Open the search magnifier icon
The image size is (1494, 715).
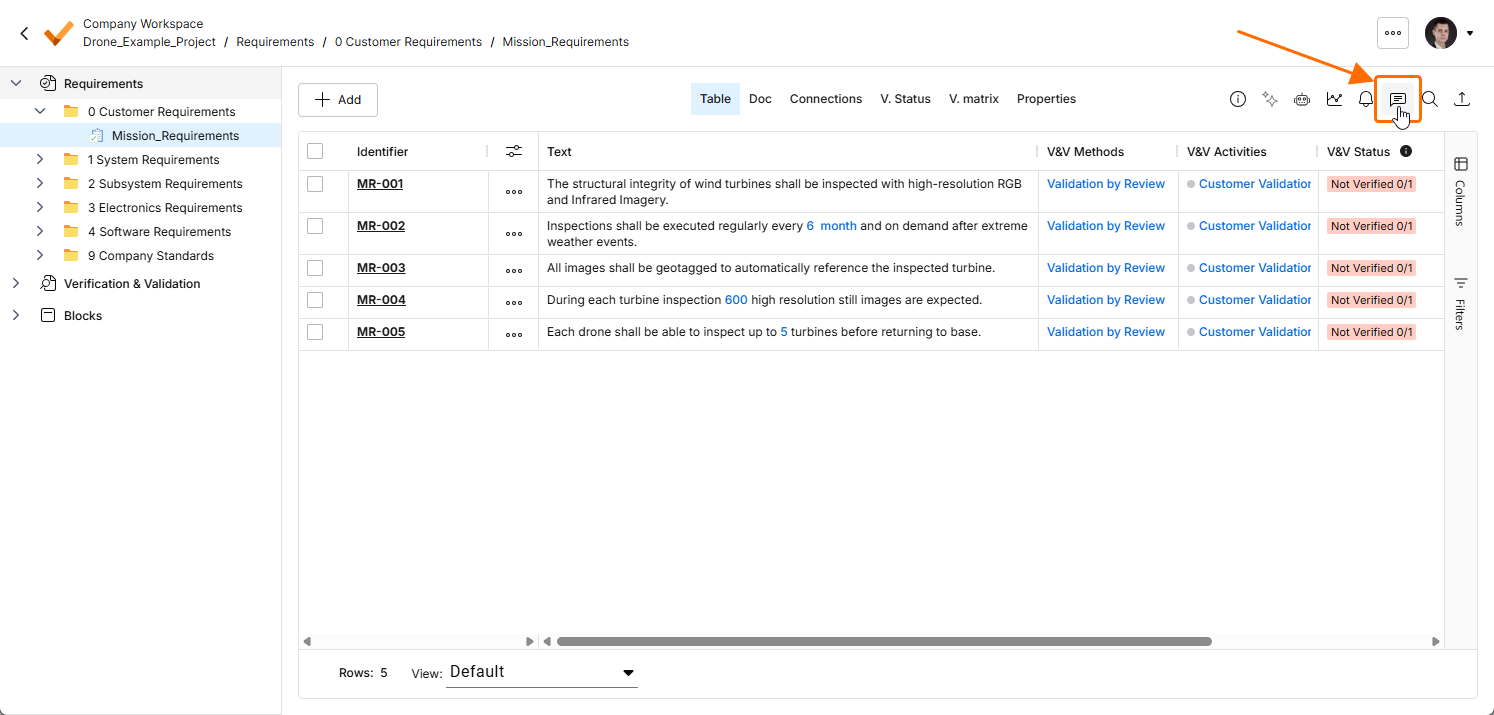tap(1430, 99)
